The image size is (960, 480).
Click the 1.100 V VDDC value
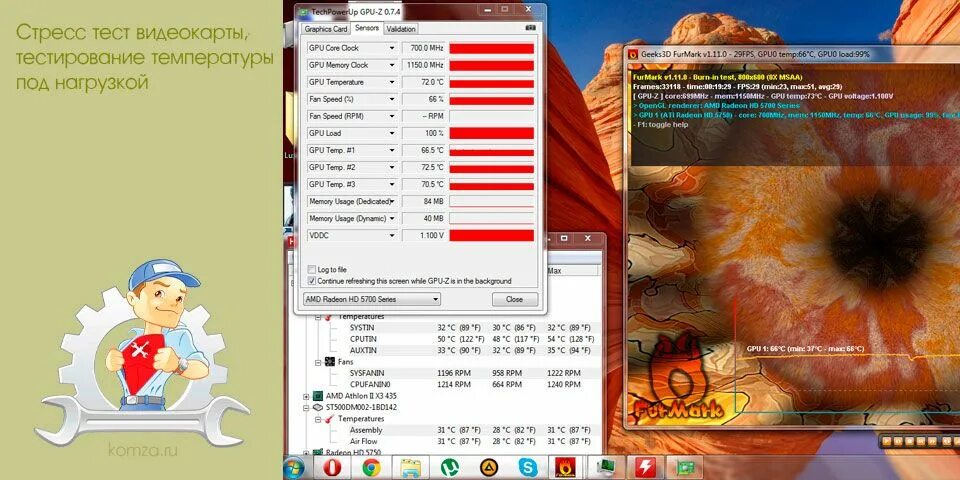[424, 236]
